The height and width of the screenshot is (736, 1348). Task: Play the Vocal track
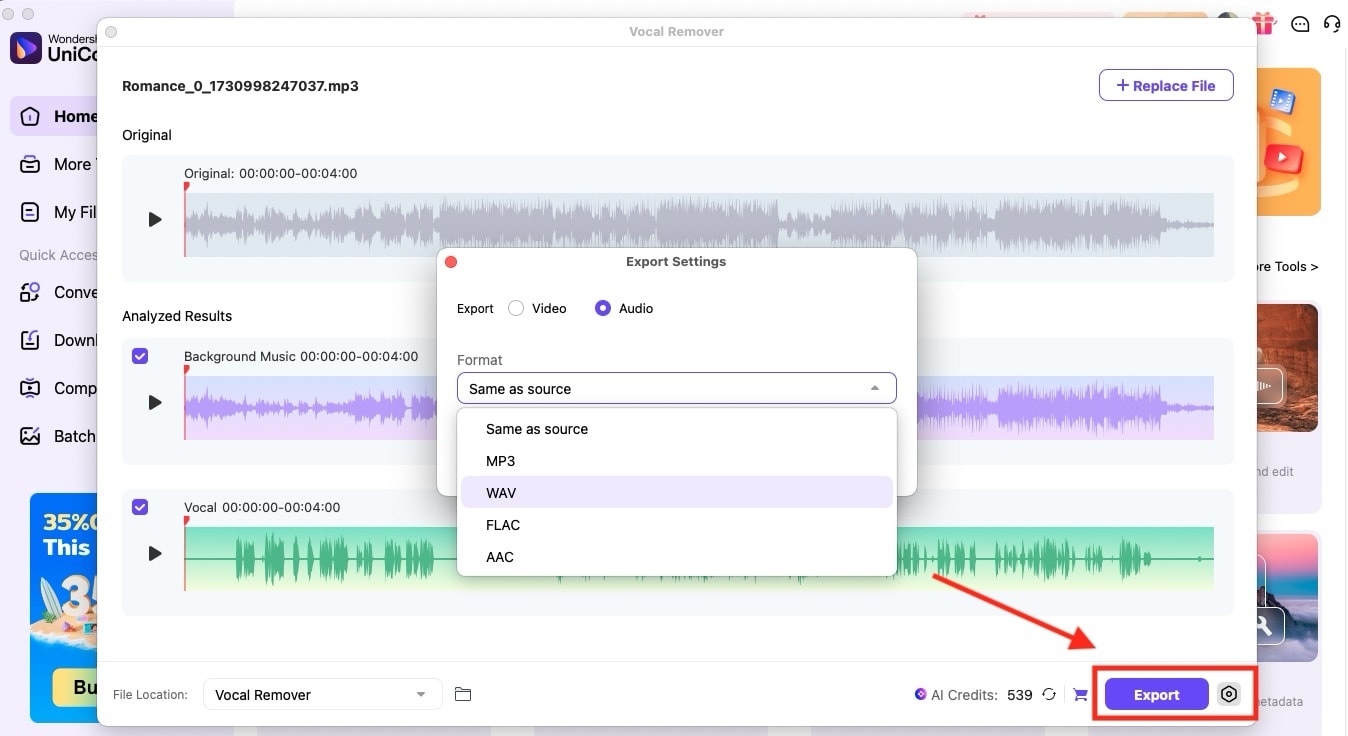155,553
